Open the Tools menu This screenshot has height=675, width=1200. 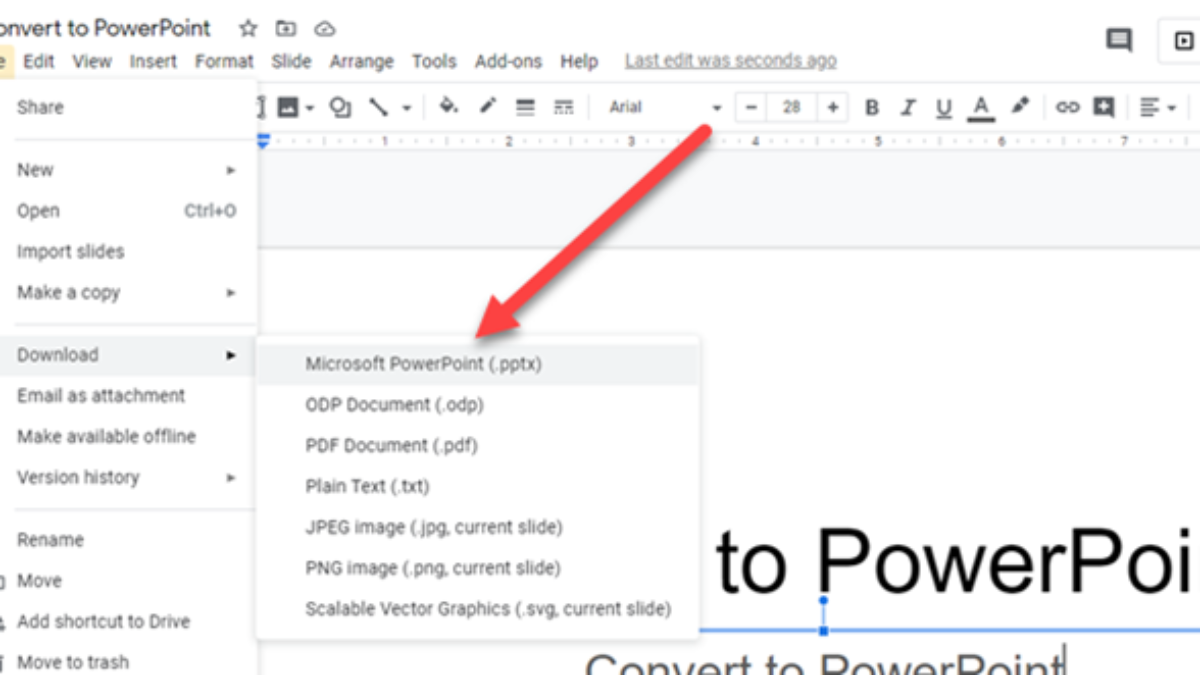(434, 61)
